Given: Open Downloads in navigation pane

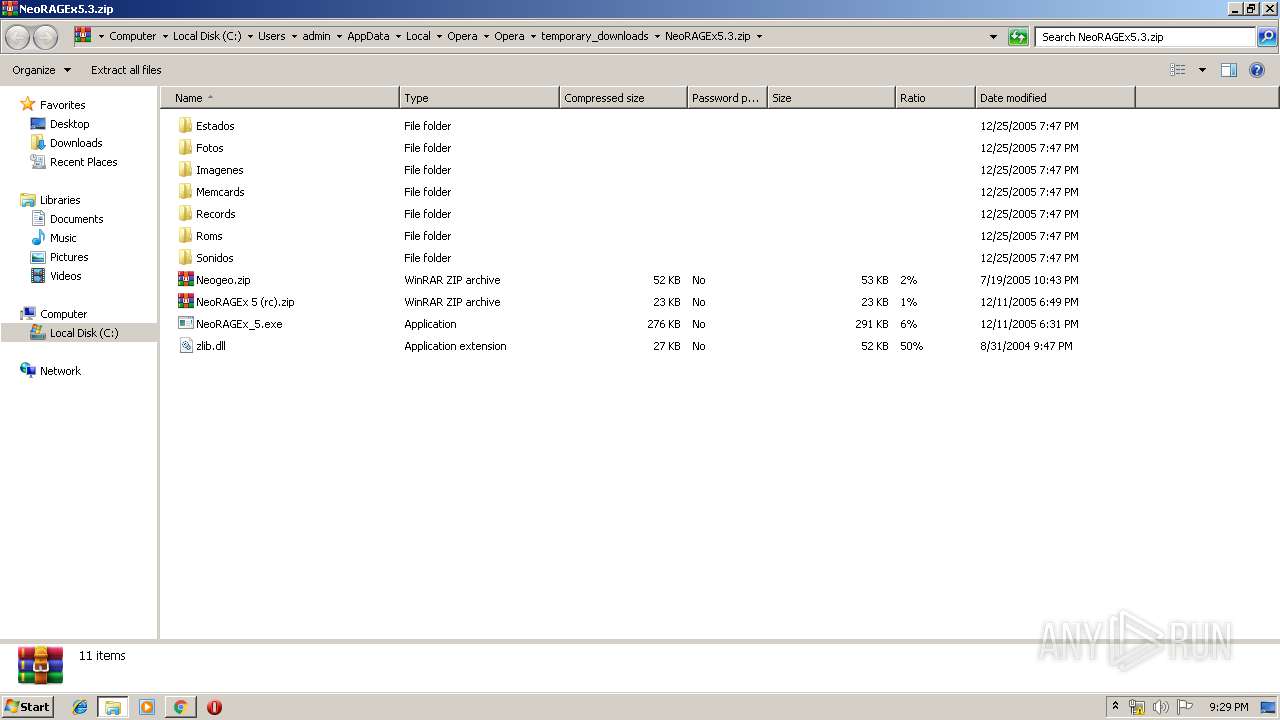Looking at the screenshot, I should pyautogui.click(x=76, y=143).
